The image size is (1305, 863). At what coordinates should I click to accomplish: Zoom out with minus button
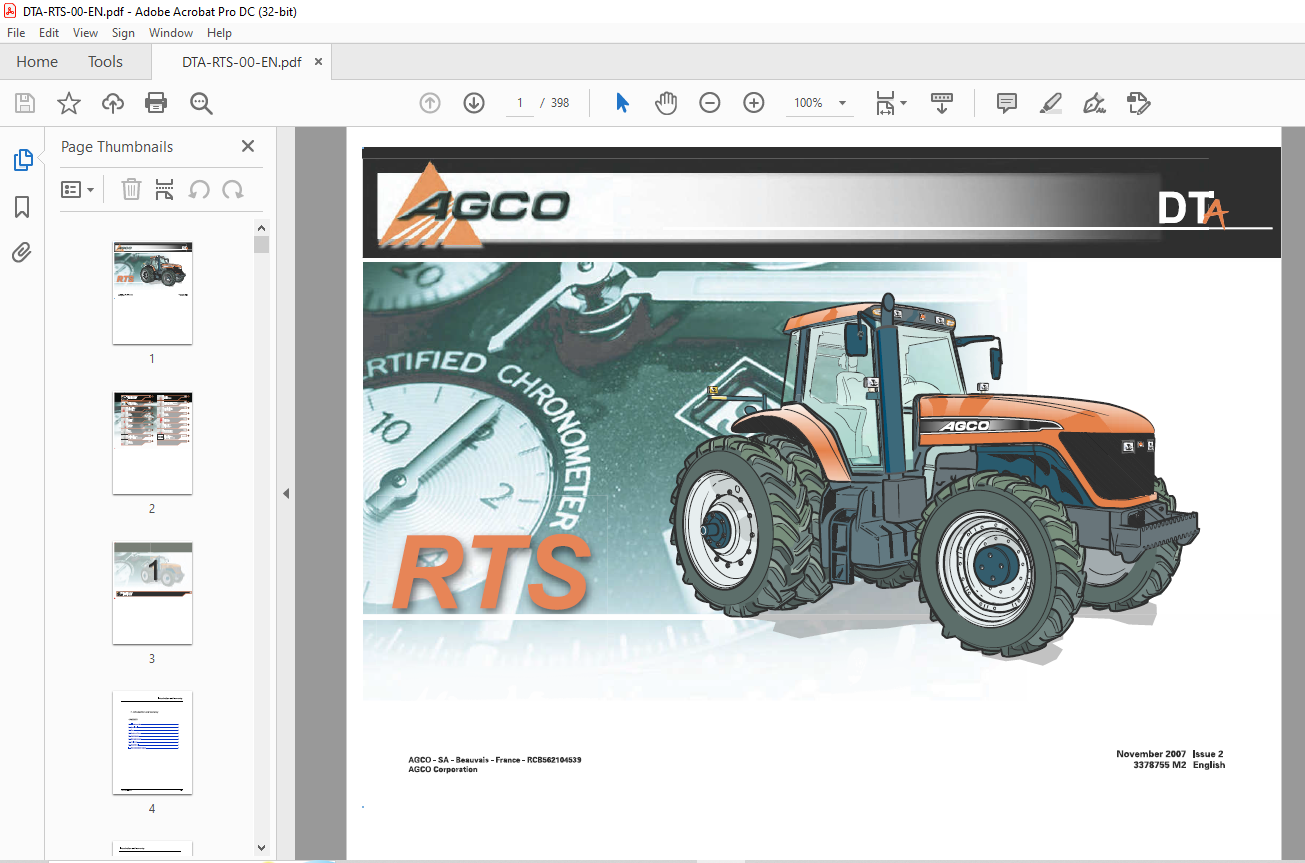(x=710, y=103)
